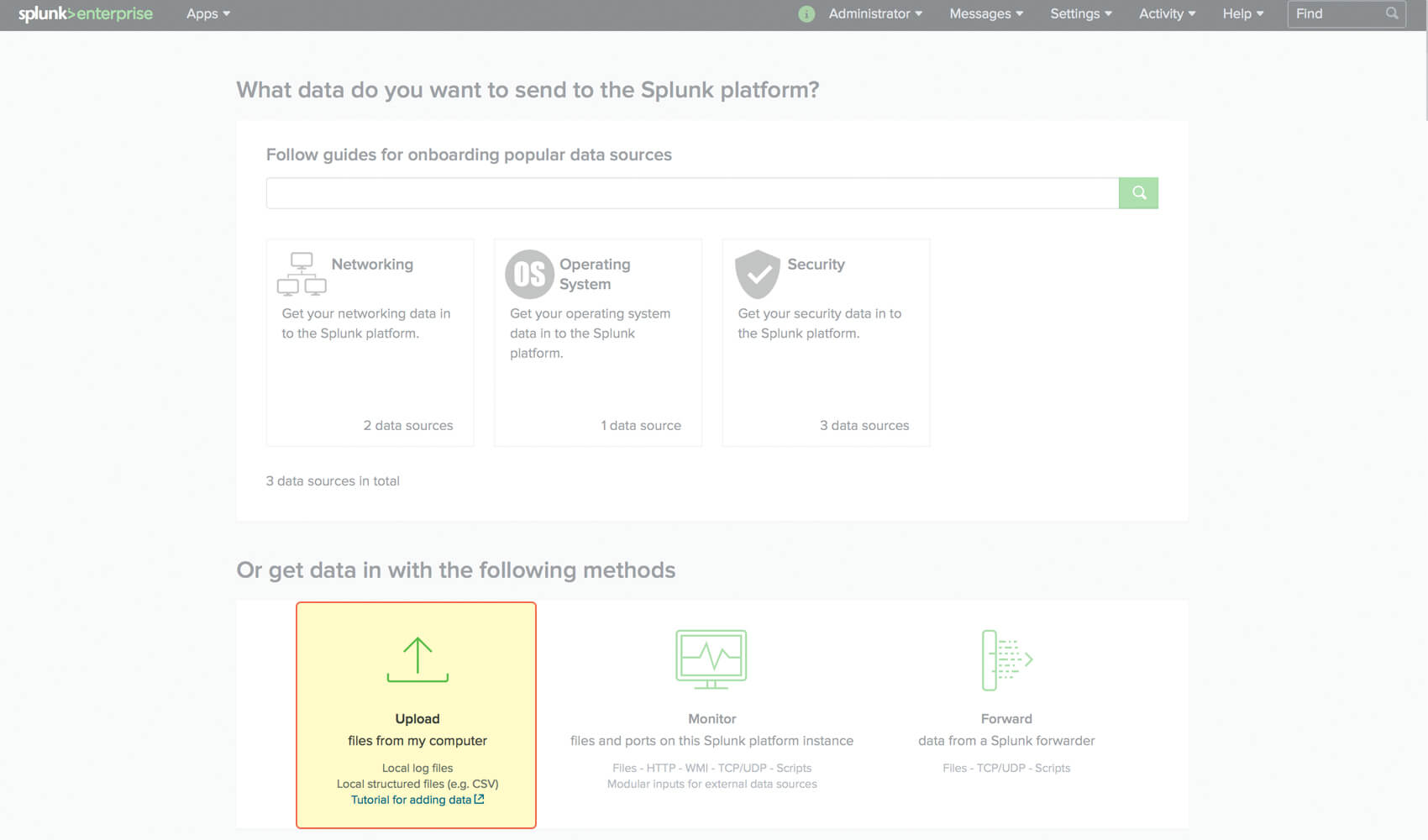
Task: Click the Upload arrow icon
Action: (x=417, y=659)
